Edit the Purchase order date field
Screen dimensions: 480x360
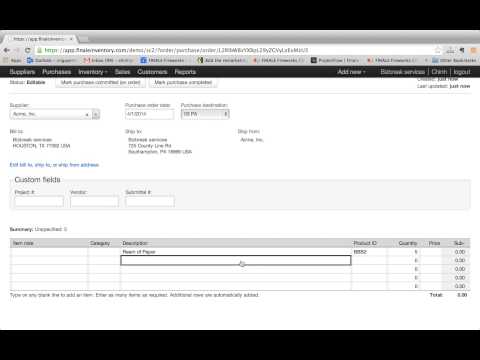tap(149, 114)
